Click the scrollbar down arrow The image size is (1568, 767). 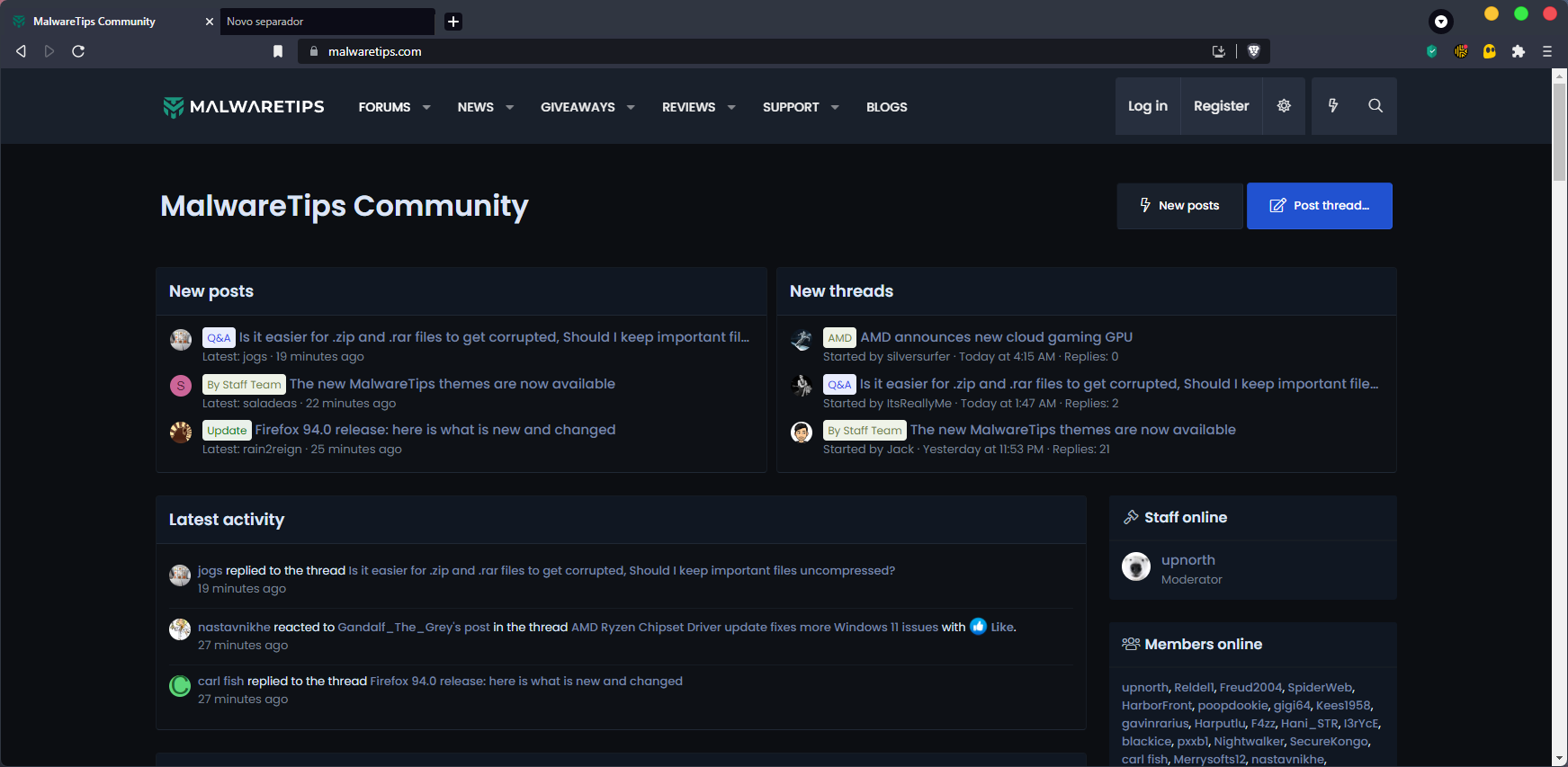(1560, 759)
